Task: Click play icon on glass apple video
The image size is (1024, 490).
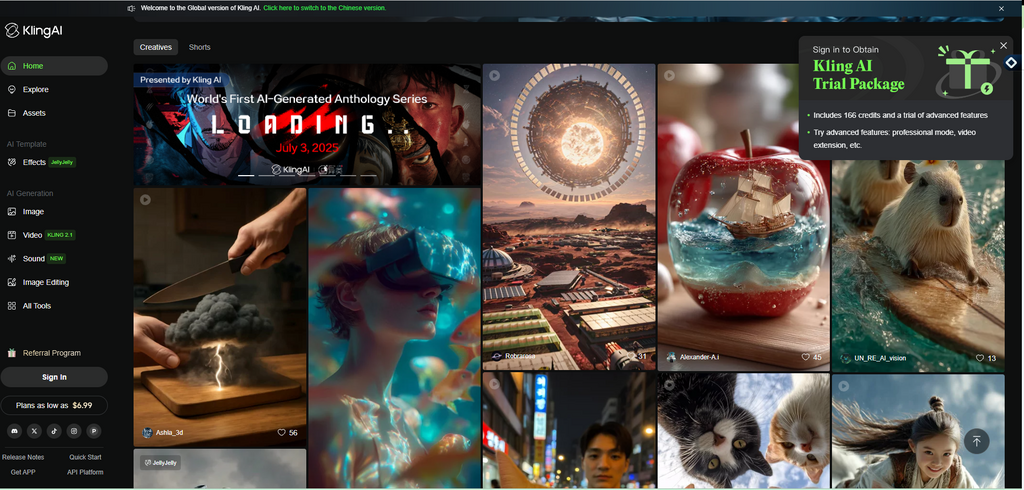Action: click(669, 76)
